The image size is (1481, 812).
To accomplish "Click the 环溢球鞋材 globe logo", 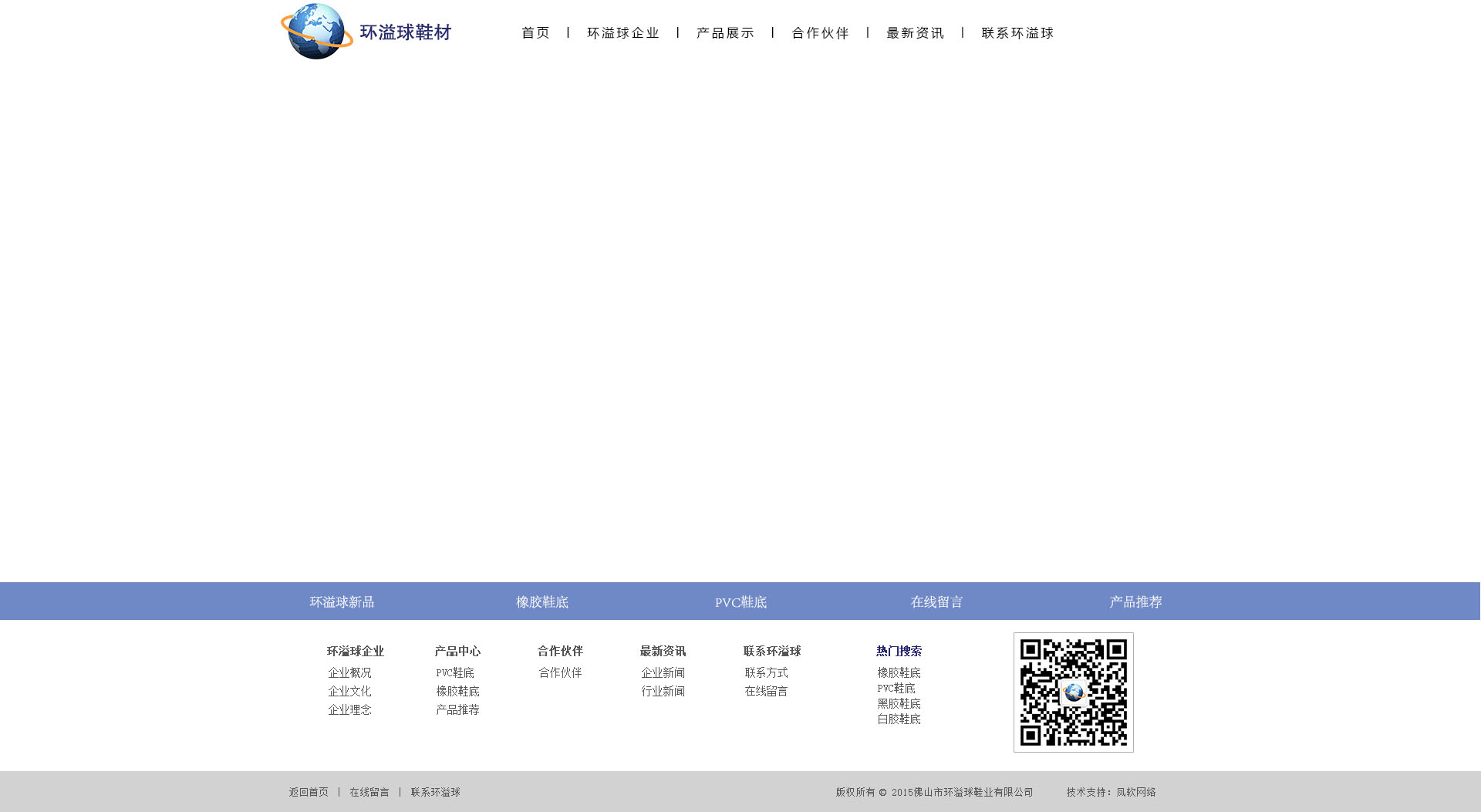I will coord(366,32).
